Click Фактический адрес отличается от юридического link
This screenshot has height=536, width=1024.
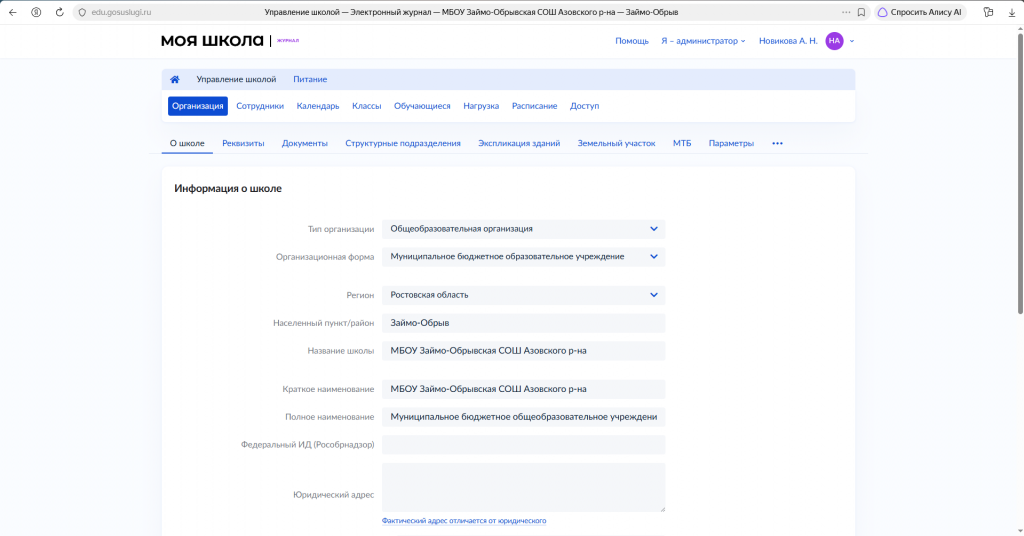tap(464, 521)
